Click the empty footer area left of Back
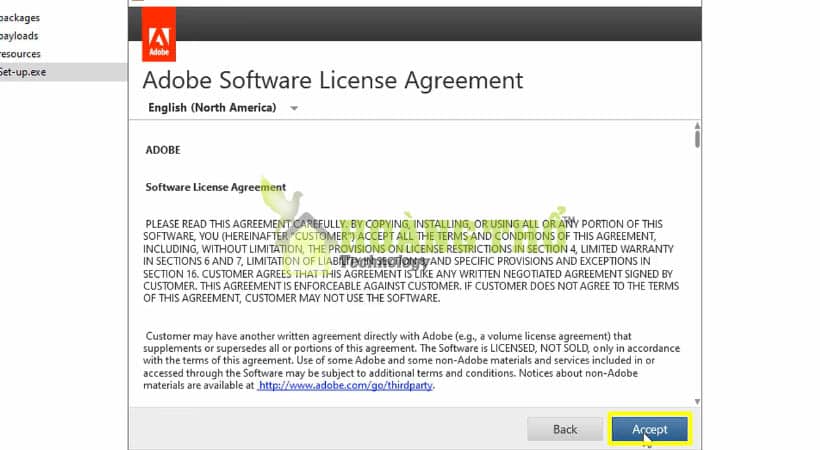Viewport: 820px width, 450px height. pos(330,429)
